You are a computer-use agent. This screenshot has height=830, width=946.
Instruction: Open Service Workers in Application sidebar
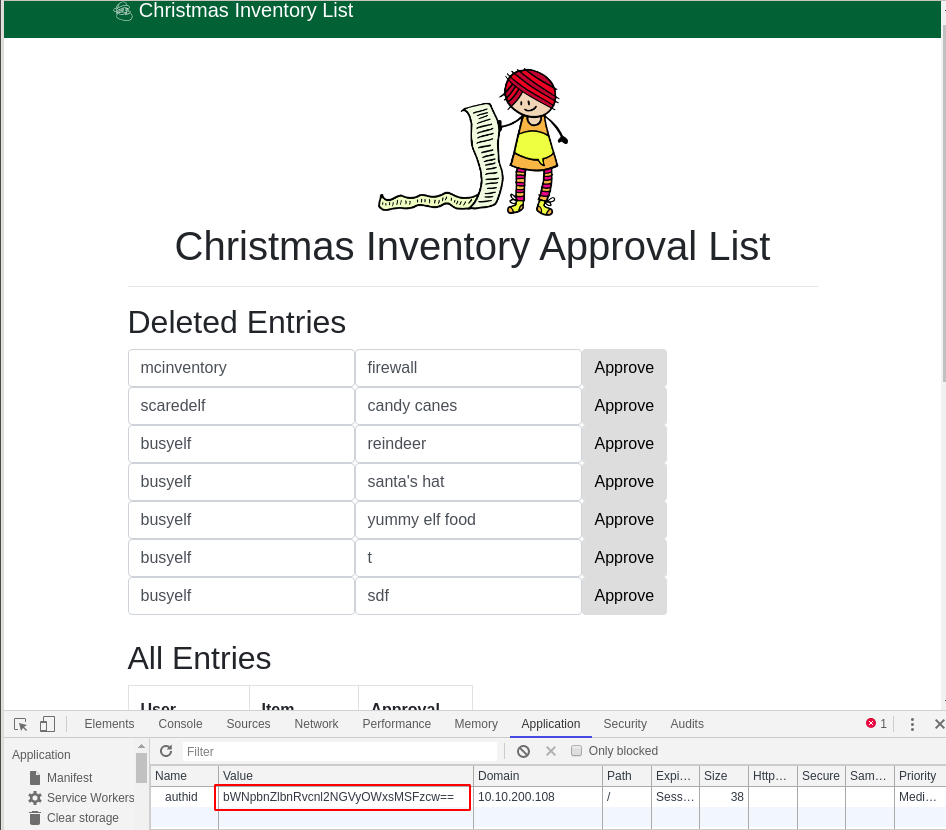coord(90,798)
